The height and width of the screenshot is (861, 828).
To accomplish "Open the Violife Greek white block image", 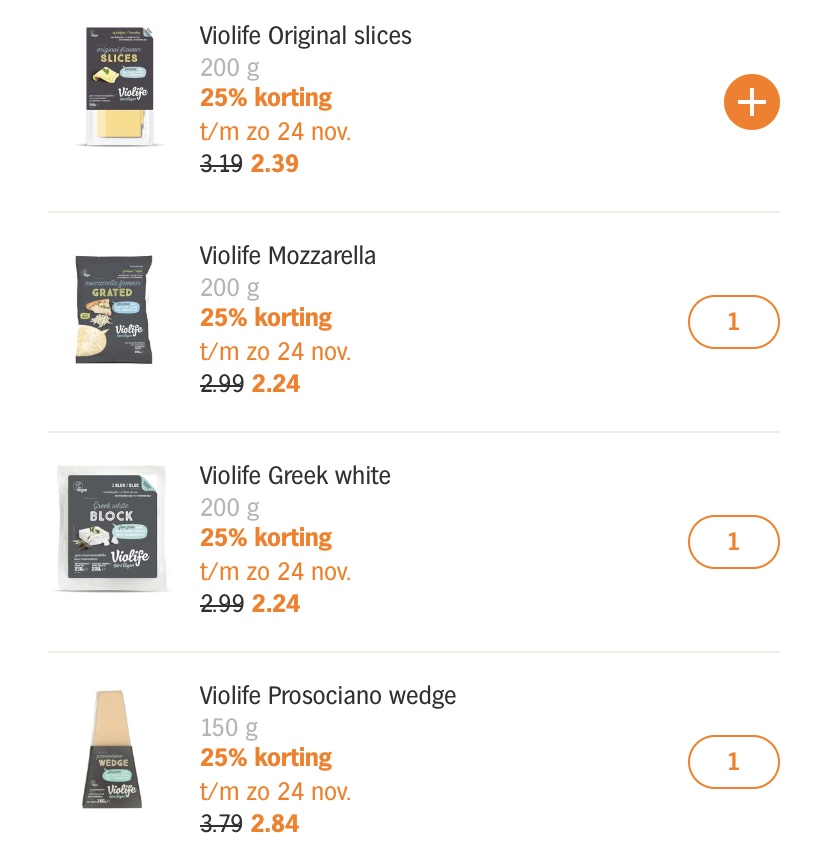I will click(112, 528).
